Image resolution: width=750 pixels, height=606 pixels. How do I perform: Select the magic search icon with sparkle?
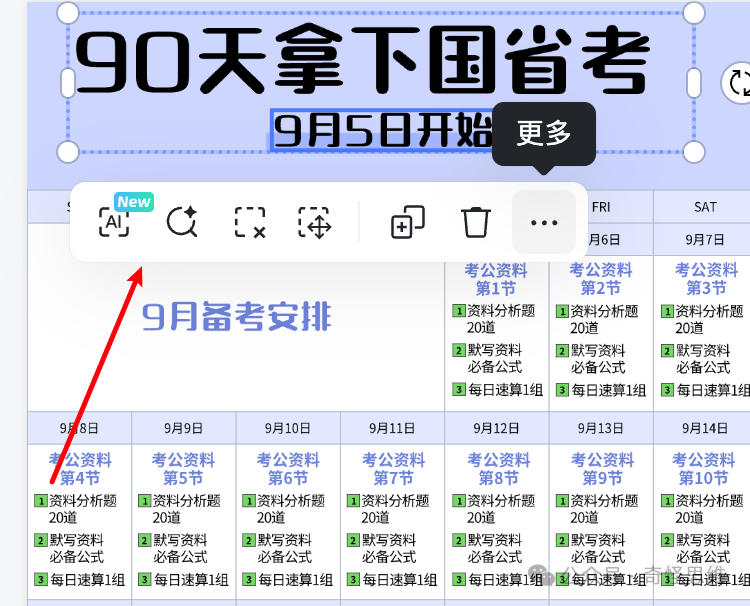[x=182, y=222]
